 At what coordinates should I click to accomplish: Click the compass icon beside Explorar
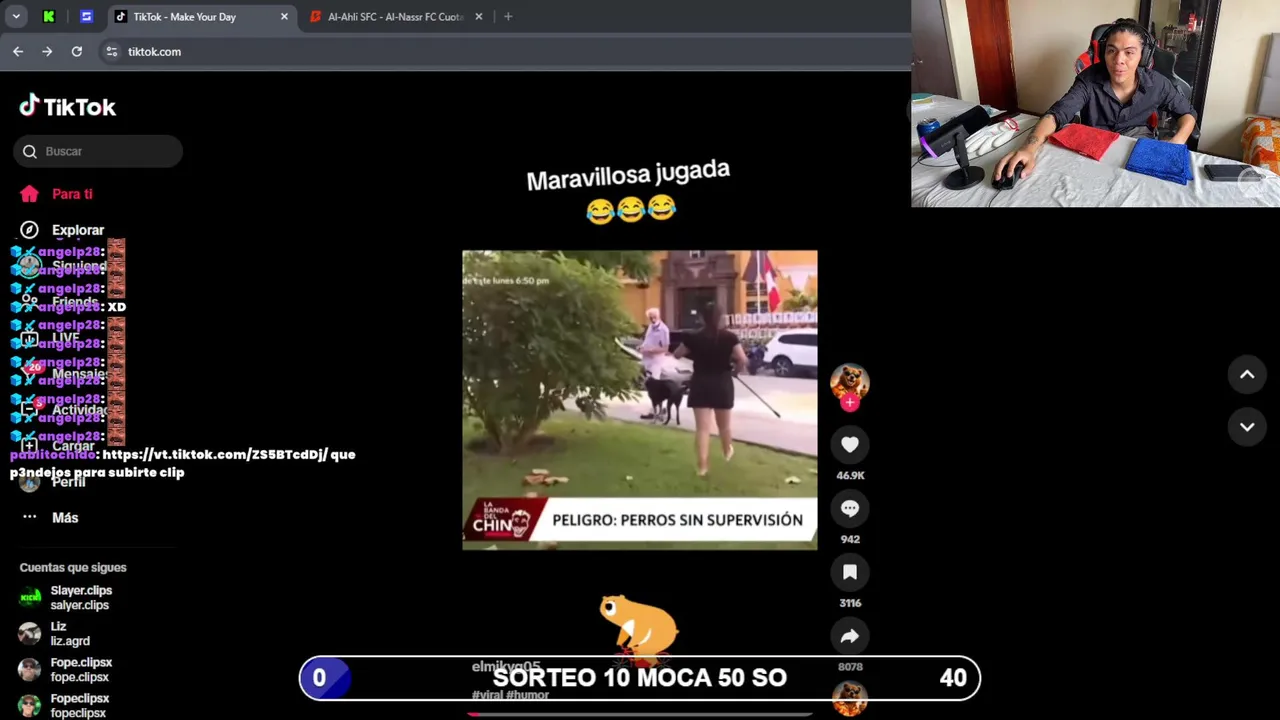[29, 230]
